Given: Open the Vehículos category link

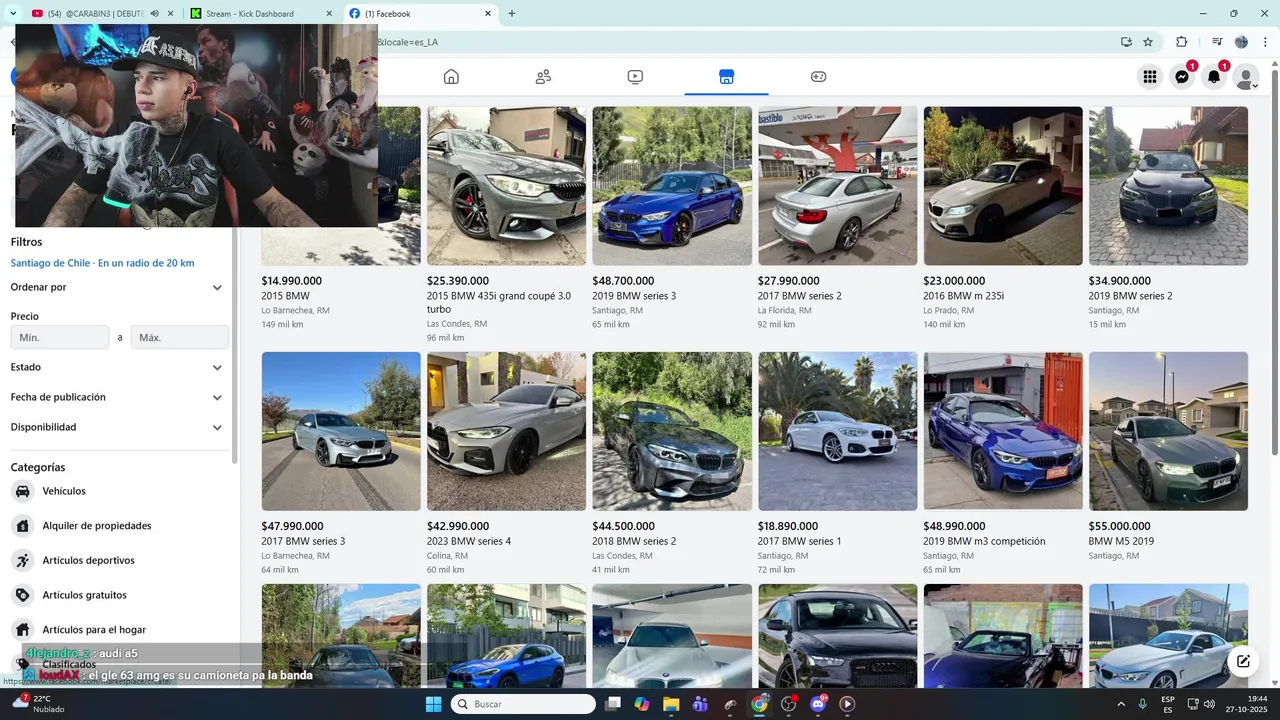Looking at the screenshot, I should click(64, 491).
